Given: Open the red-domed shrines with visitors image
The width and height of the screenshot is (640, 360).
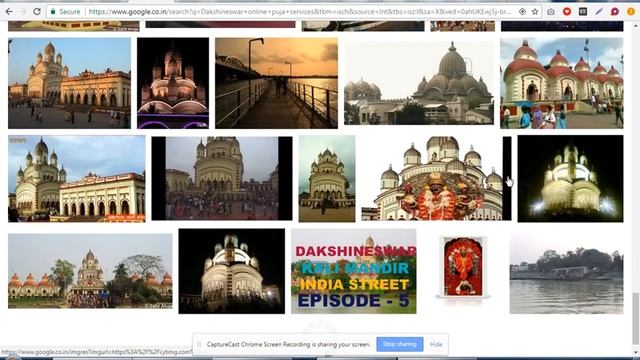Looking at the screenshot, I should (562, 83).
